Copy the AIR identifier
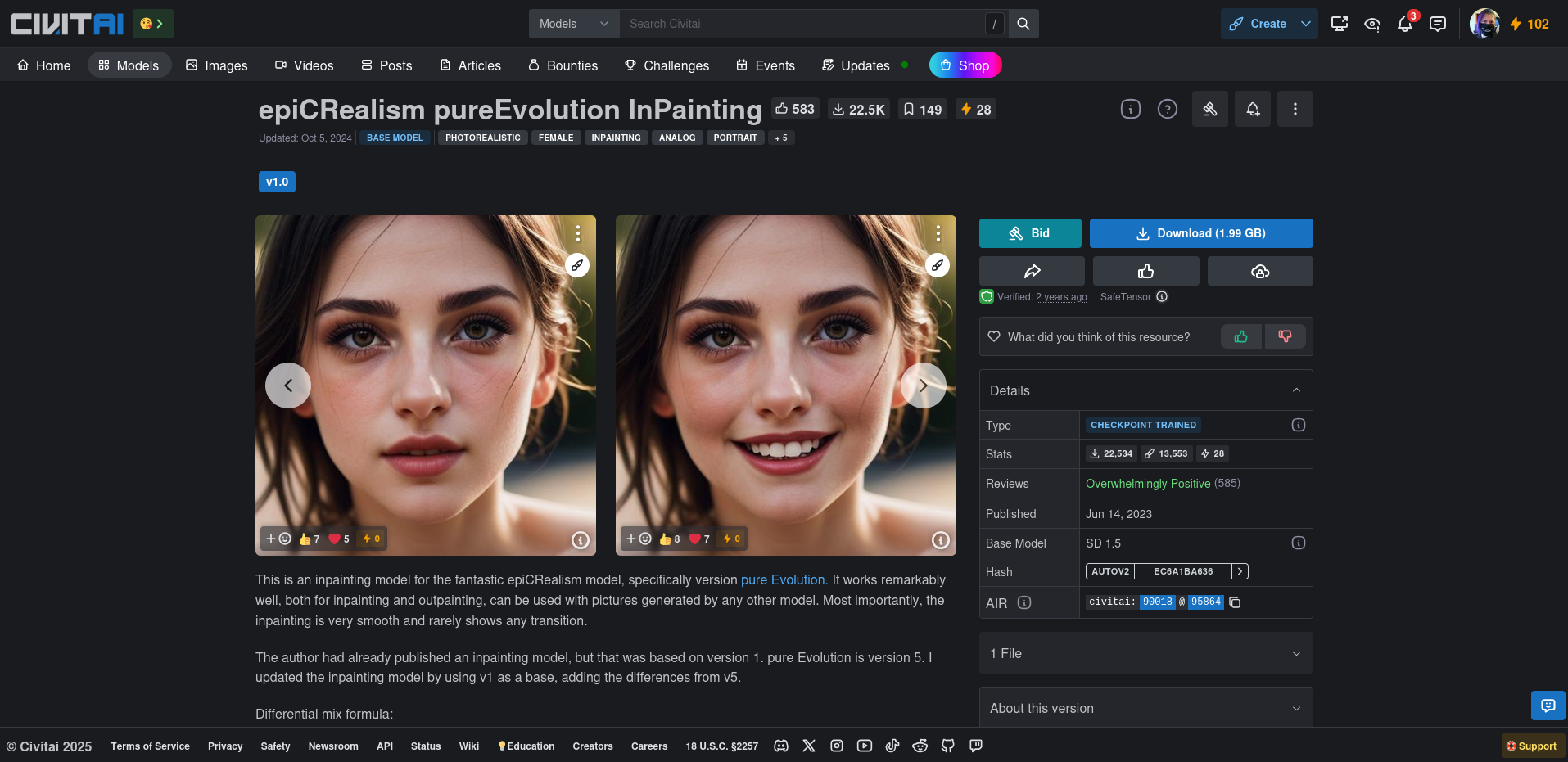This screenshot has height=762, width=1568. 1236,602
